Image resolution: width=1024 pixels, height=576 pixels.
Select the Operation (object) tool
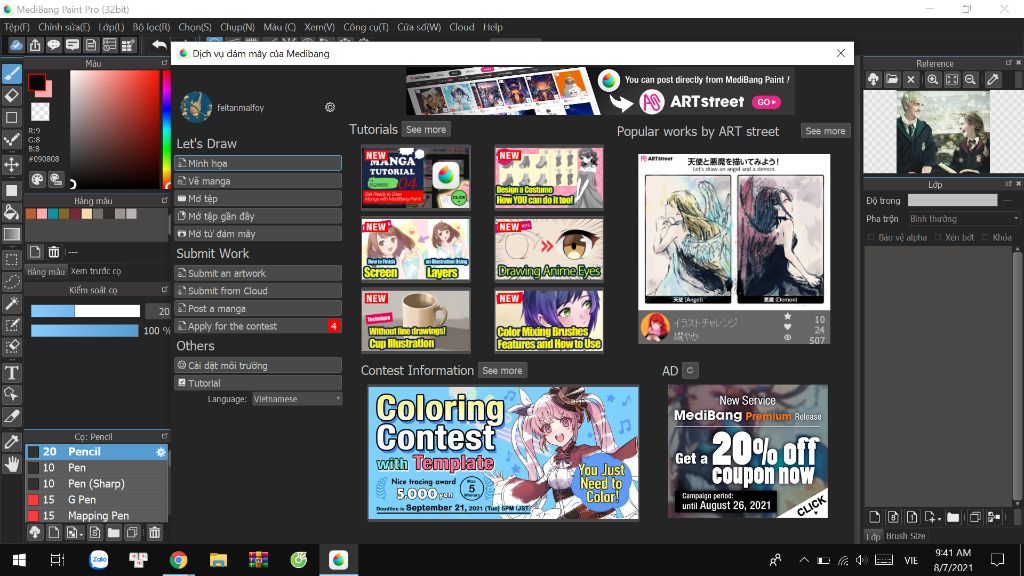[12, 394]
